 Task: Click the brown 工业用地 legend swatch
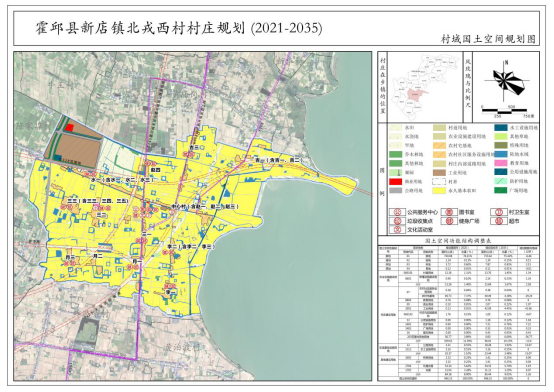(x=440, y=173)
